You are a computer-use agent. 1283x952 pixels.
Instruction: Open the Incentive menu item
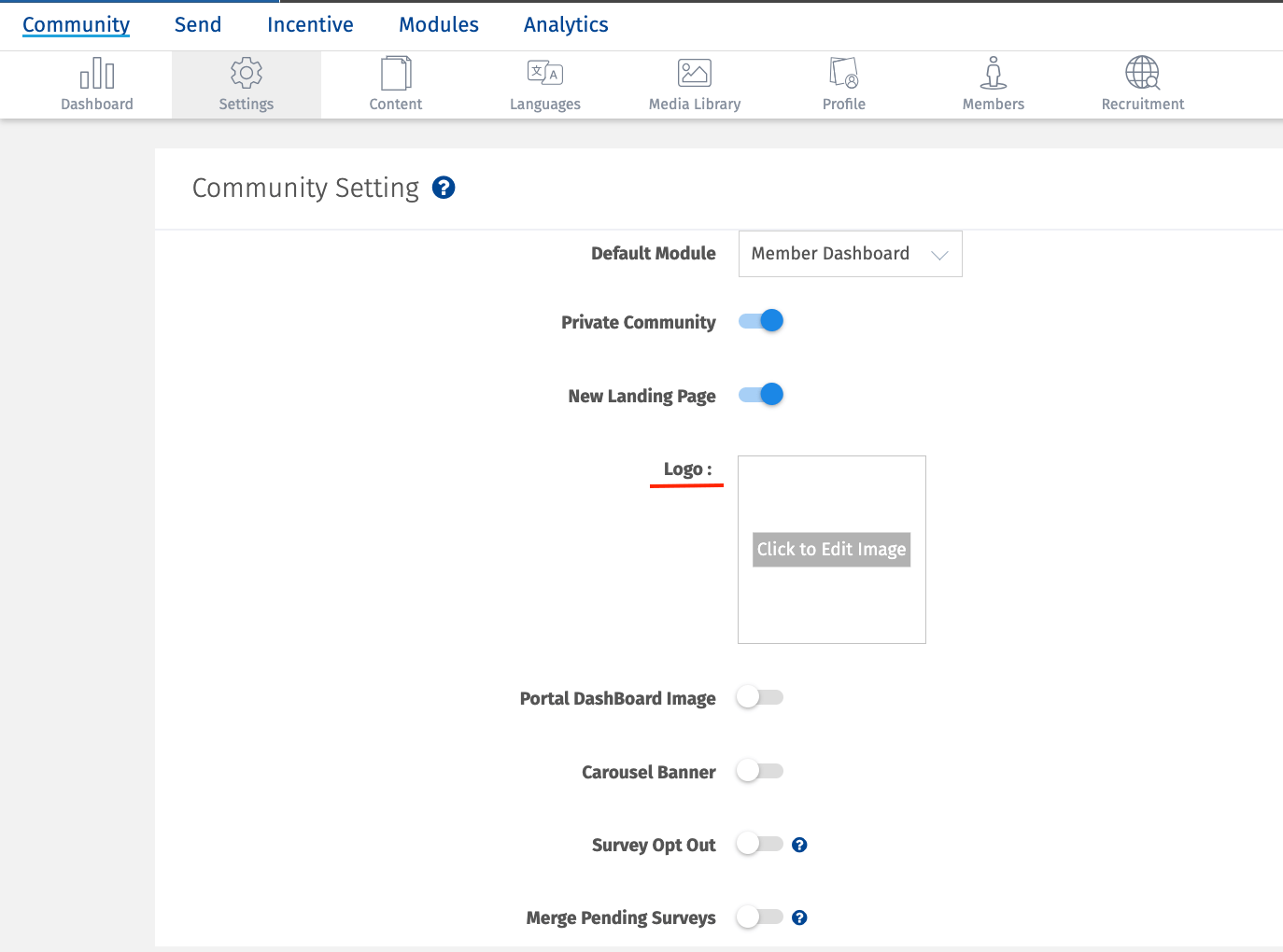click(309, 25)
